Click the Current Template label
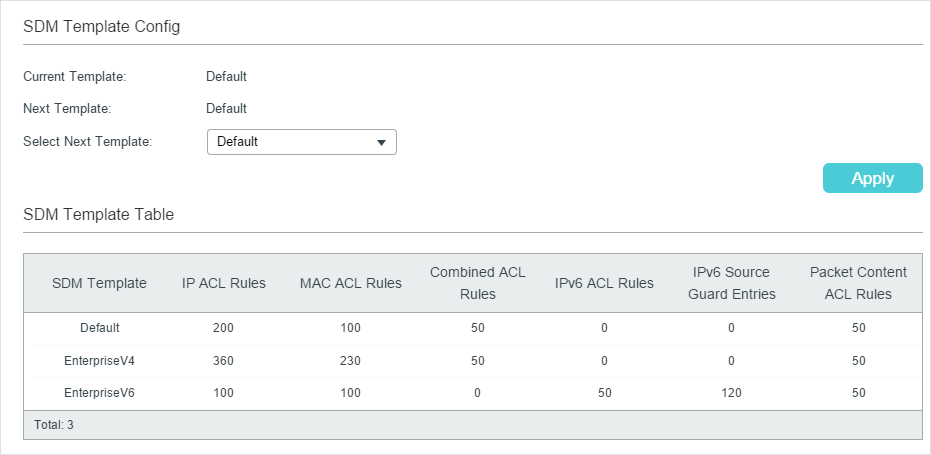This screenshot has height=455, width=931. point(75,77)
